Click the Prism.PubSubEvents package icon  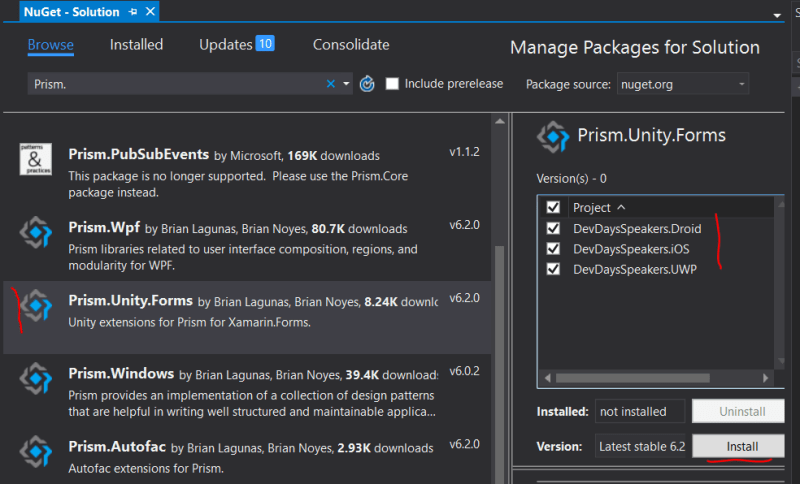coord(35,159)
